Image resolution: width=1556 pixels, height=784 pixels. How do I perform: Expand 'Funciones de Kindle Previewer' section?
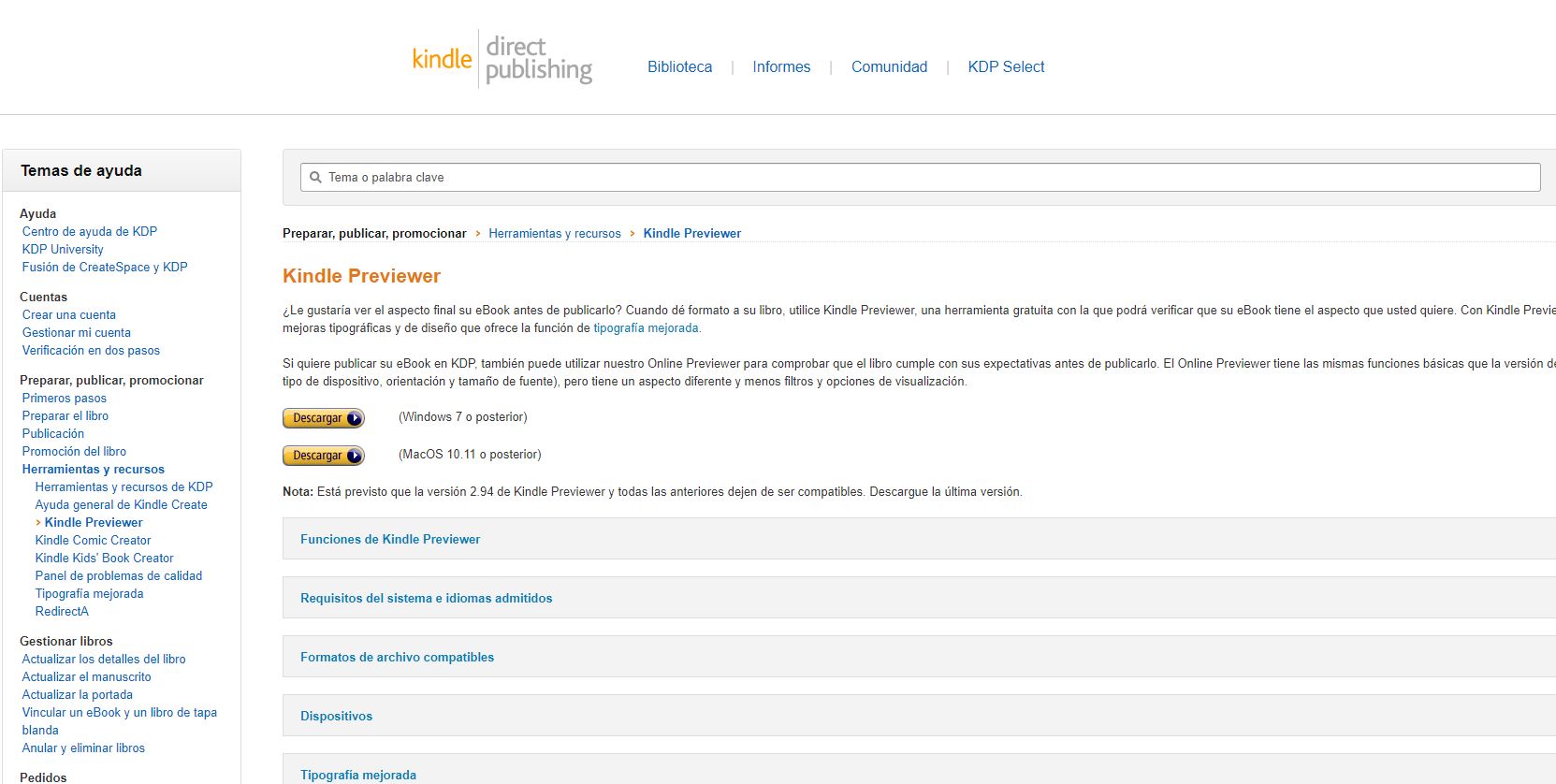[x=919, y=539]
